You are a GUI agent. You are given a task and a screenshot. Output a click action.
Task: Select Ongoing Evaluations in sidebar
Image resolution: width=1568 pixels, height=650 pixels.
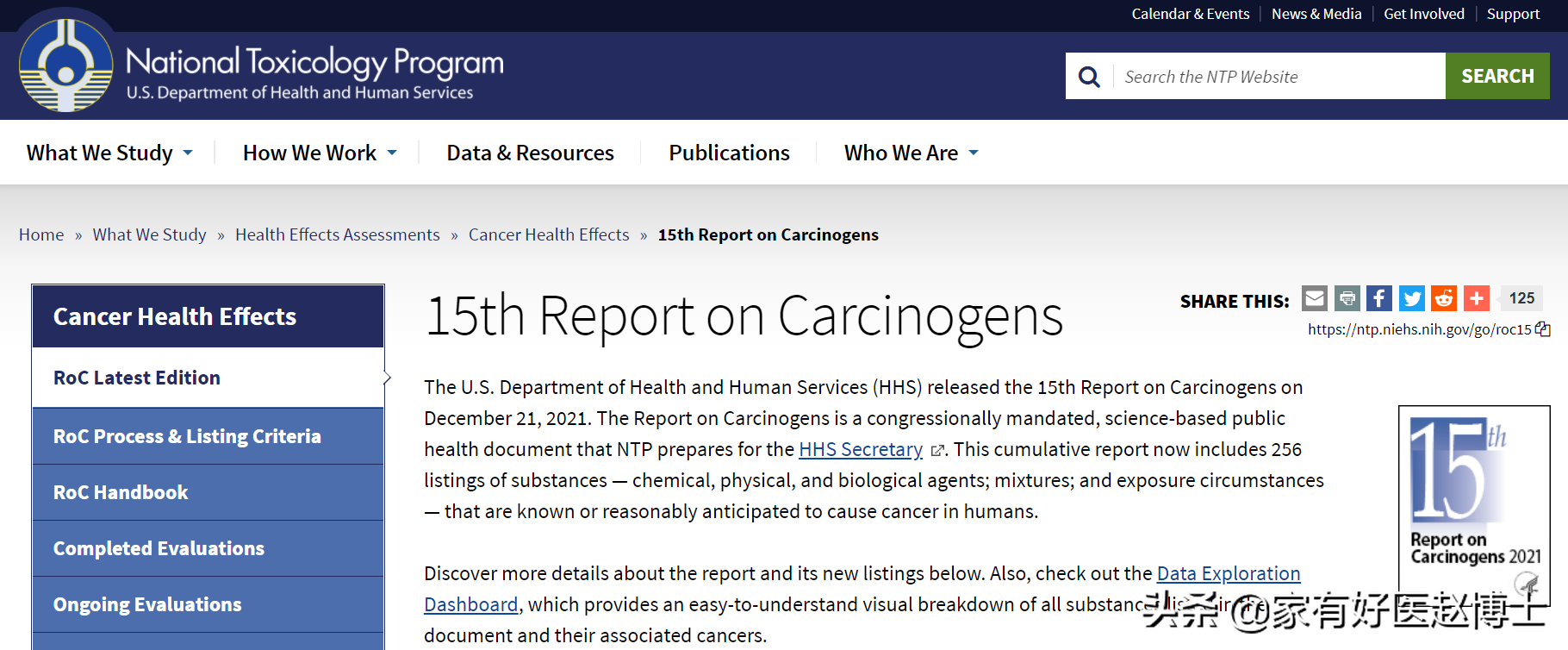[x=208, y=604]
